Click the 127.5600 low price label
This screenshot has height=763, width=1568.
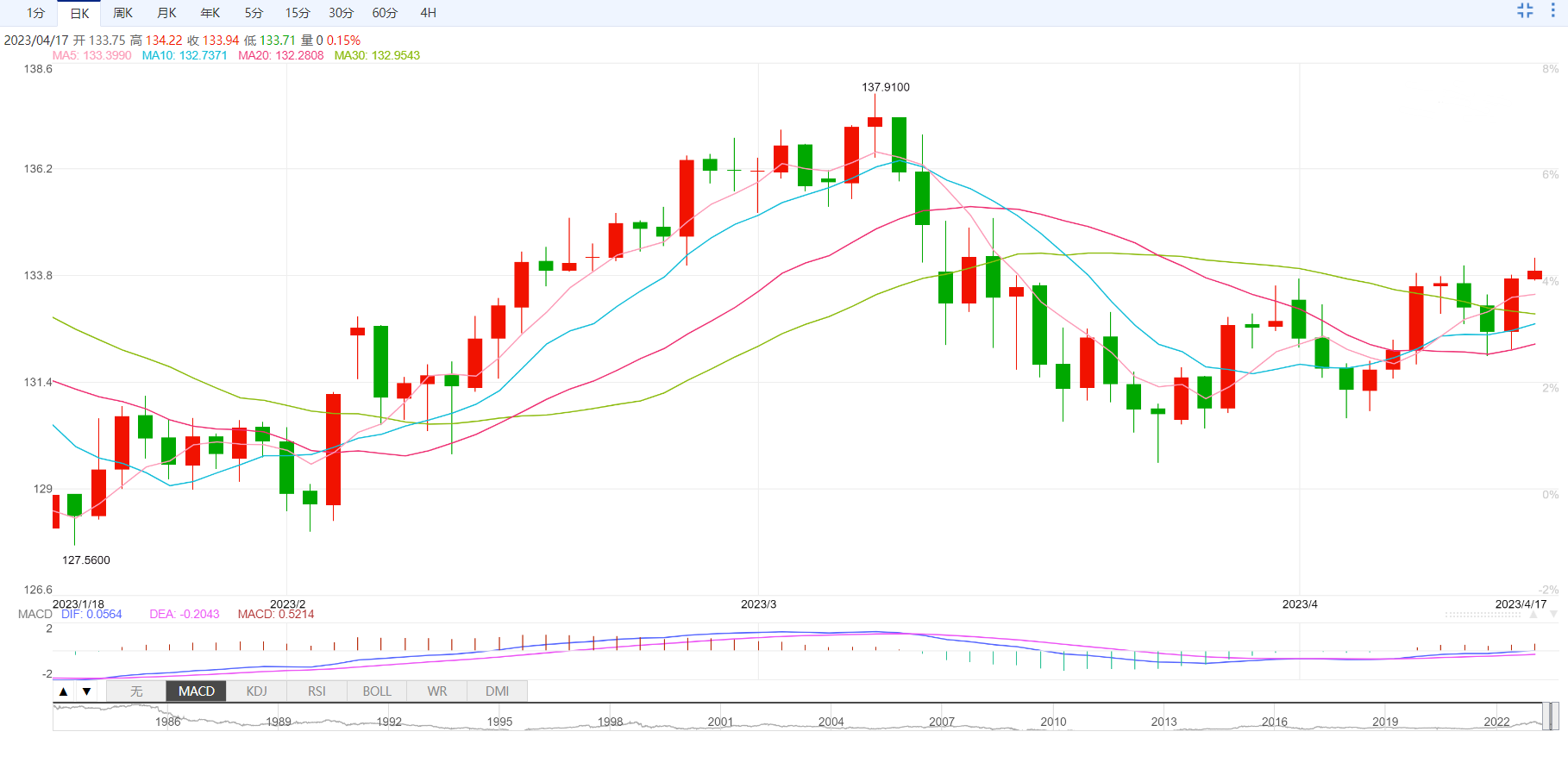point(86,560)
